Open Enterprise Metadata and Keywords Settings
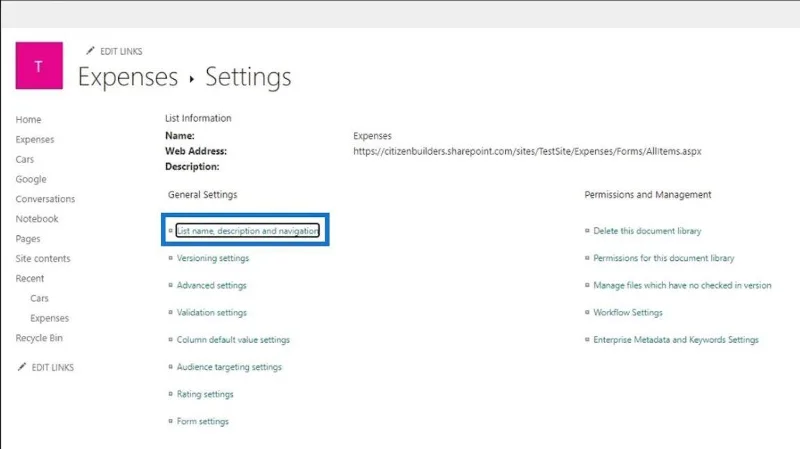The width and height of the screenshot is (800, 449). 676,340
